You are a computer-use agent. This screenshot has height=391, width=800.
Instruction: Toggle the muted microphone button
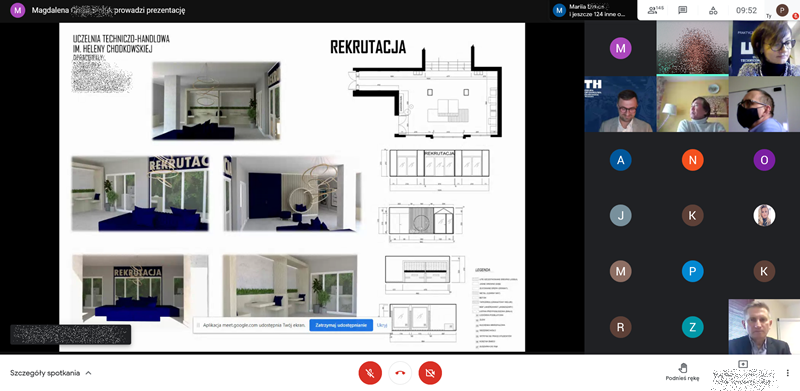[370, 373]
